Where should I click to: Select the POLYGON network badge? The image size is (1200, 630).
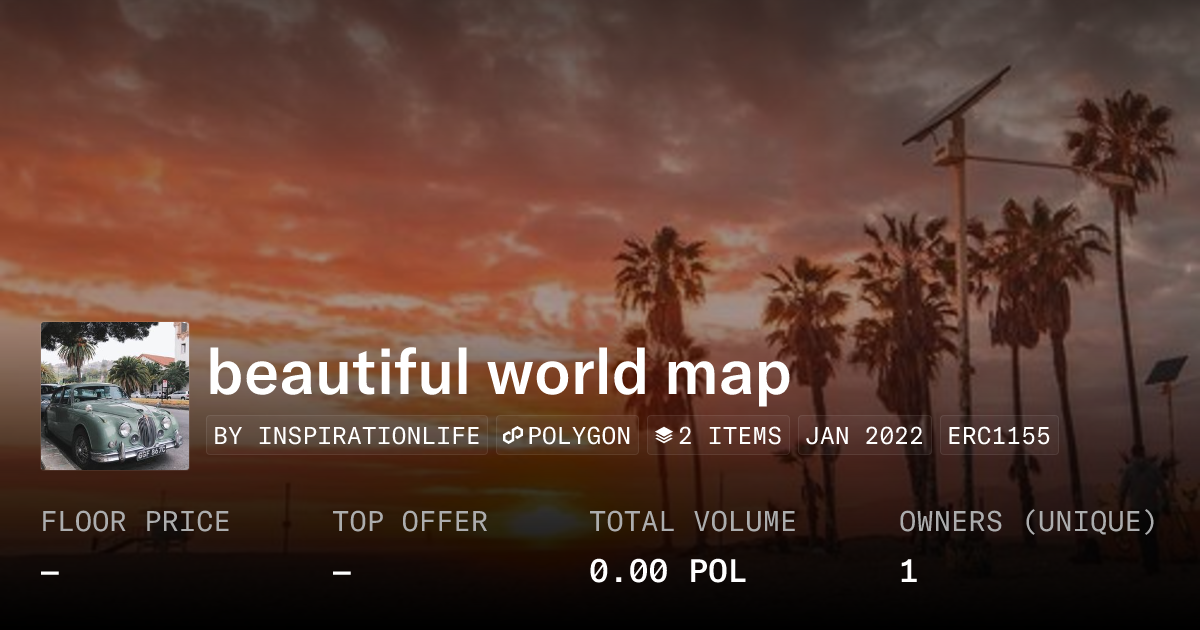point(566,435)
